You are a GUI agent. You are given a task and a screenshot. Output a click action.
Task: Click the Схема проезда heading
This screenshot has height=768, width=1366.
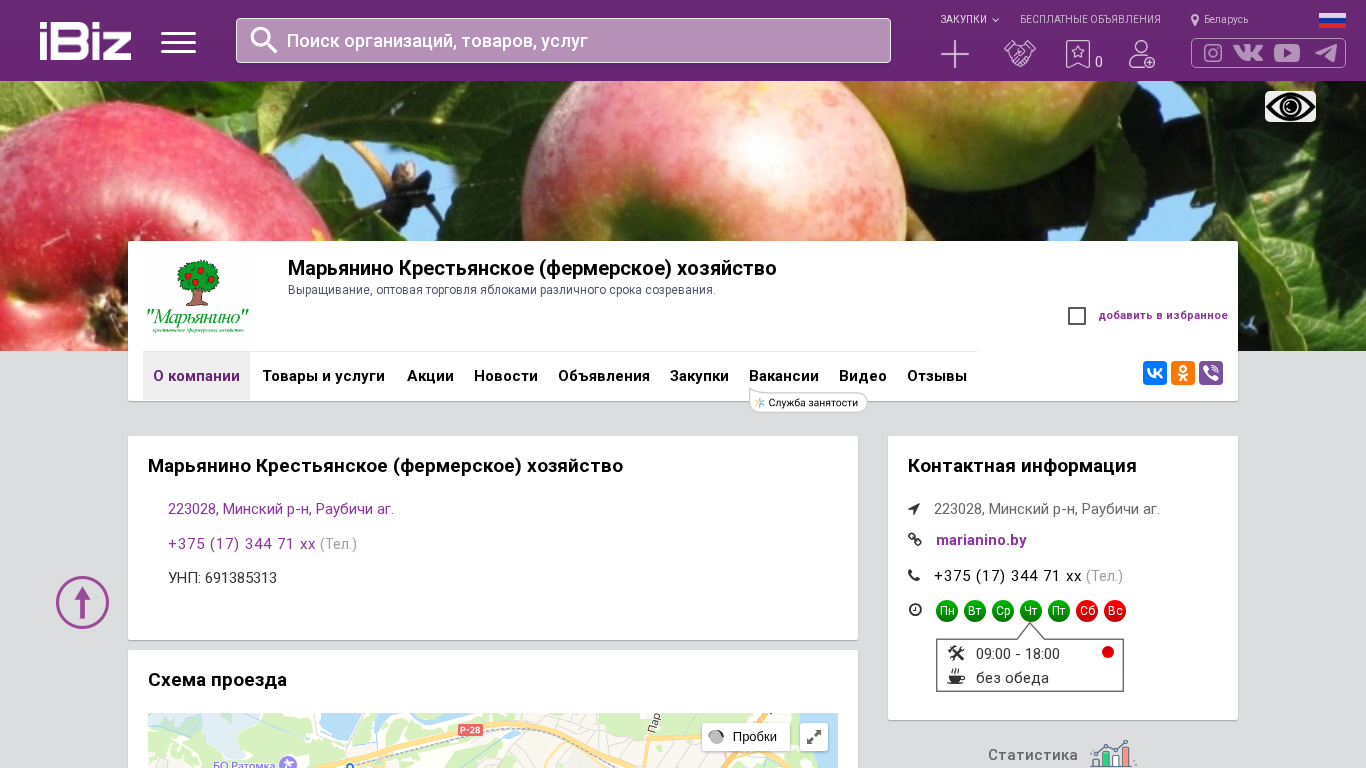point(217,680)
